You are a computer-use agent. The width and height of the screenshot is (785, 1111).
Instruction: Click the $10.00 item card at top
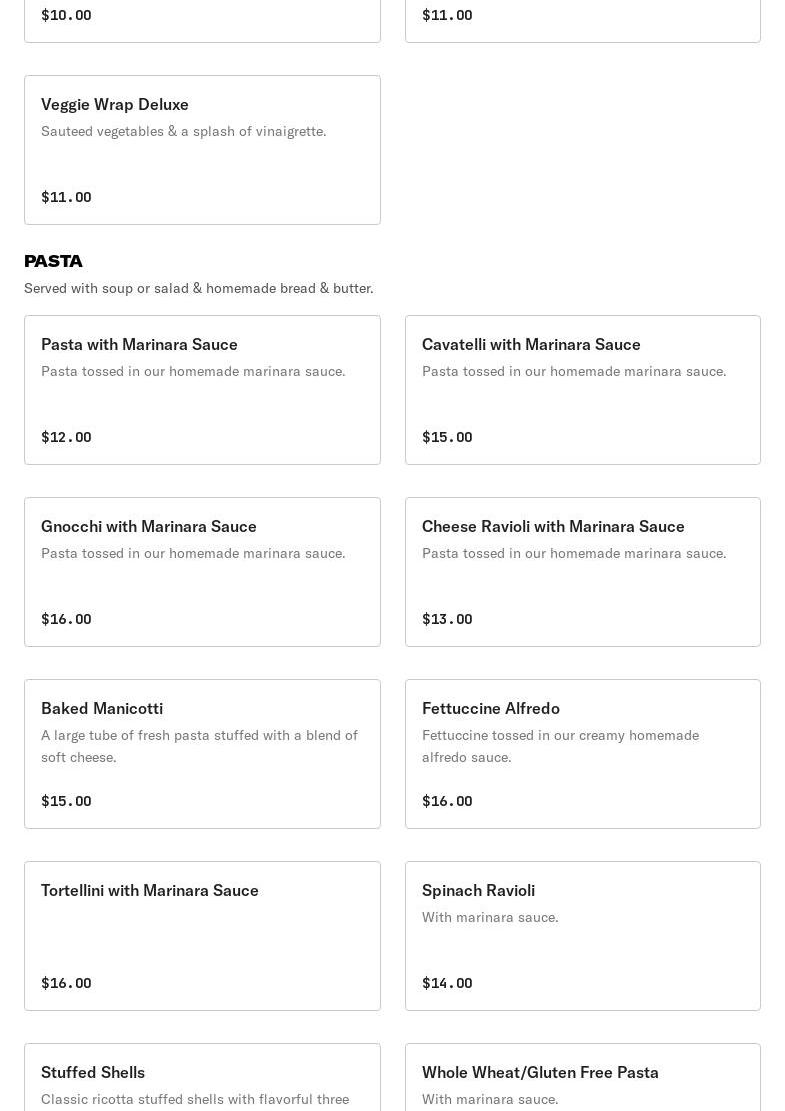tap(202, 20)
